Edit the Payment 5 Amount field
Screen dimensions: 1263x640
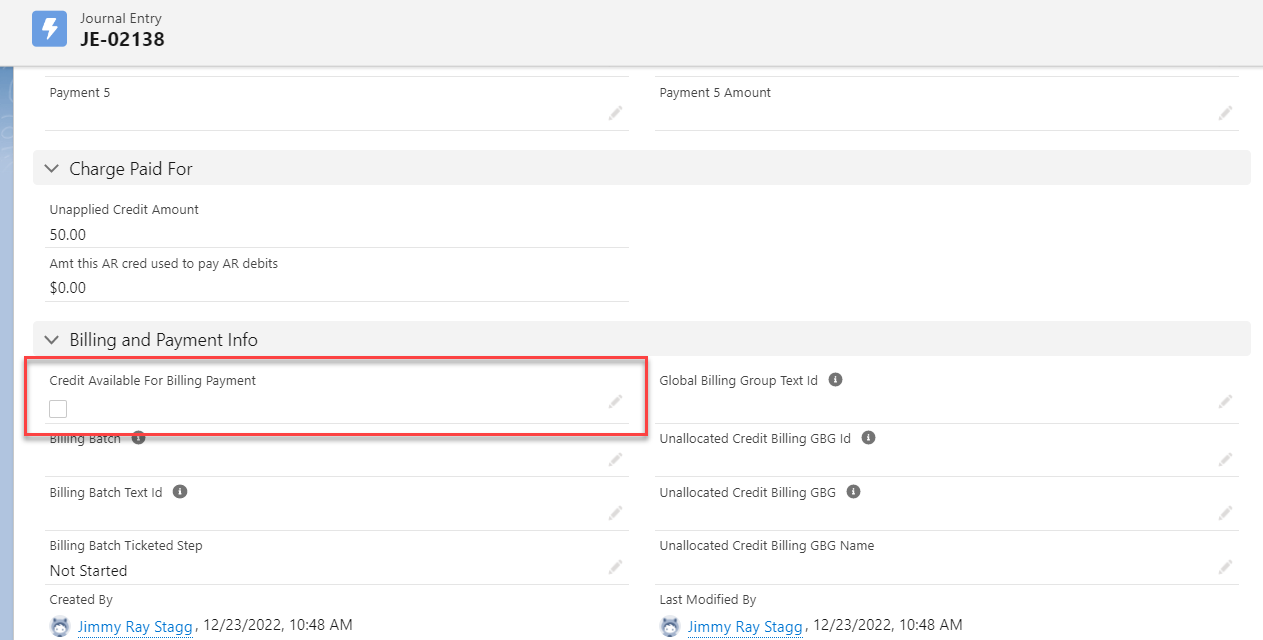(x=1225, y=113)
